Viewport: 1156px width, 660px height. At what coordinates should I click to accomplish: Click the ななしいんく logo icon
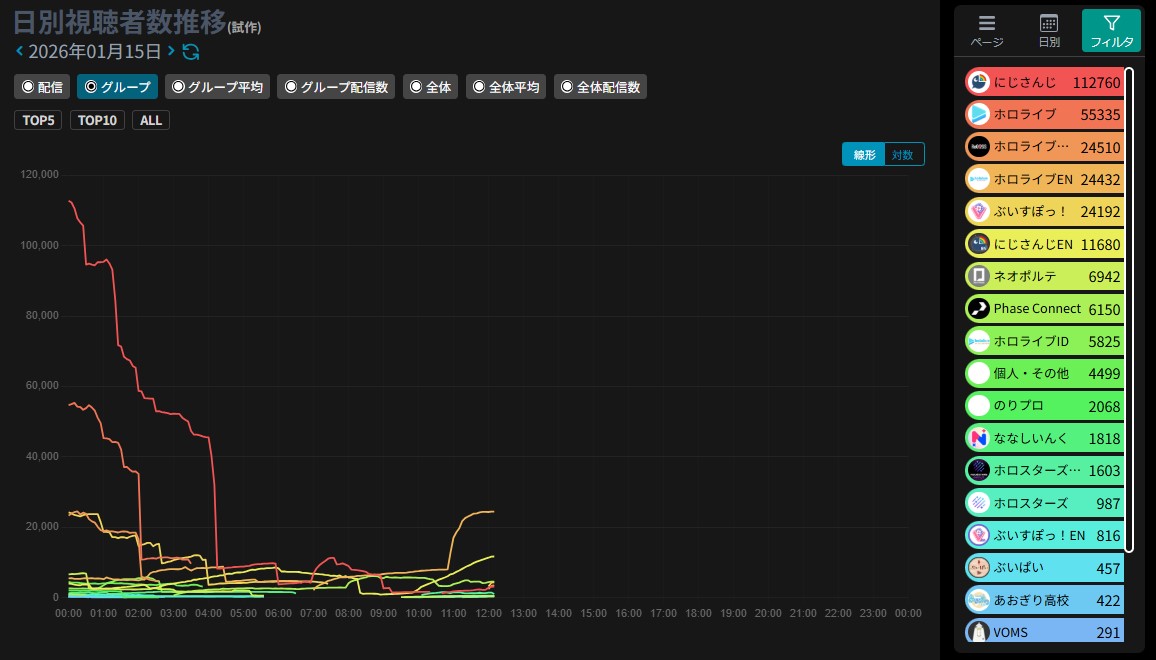978,438
